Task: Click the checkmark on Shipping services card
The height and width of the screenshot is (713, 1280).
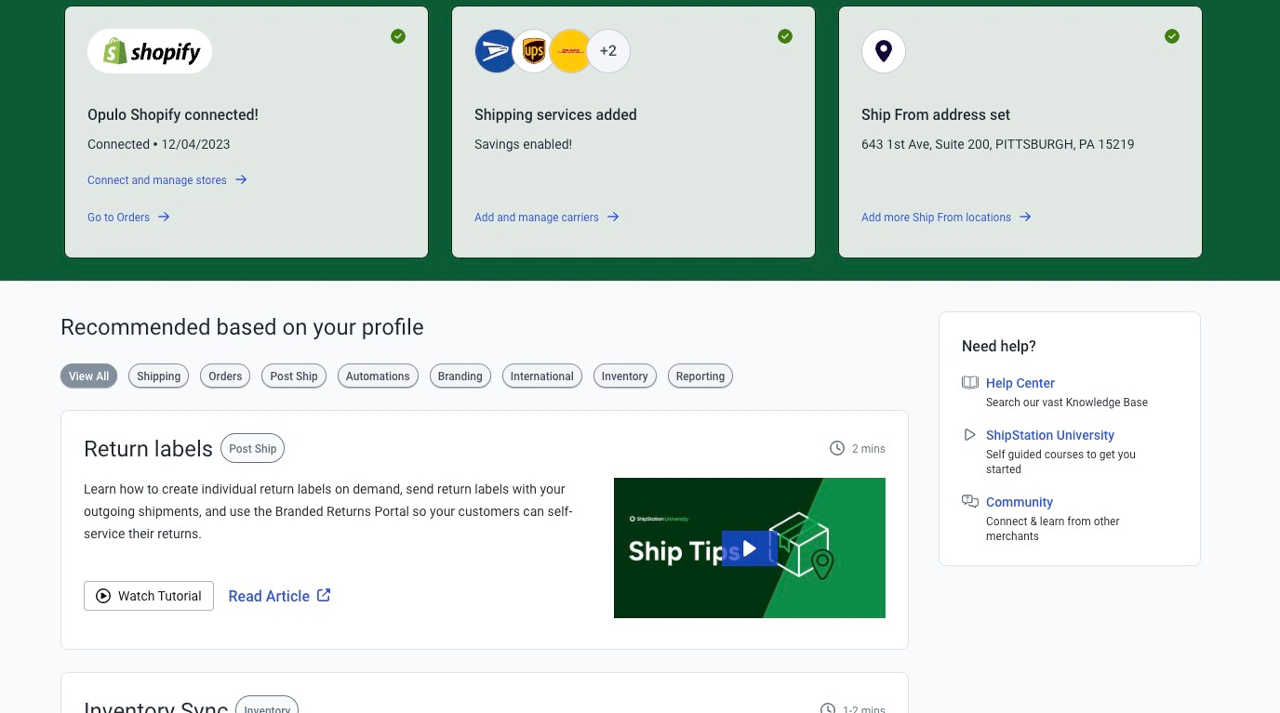Action: click(x=785, y=36)
